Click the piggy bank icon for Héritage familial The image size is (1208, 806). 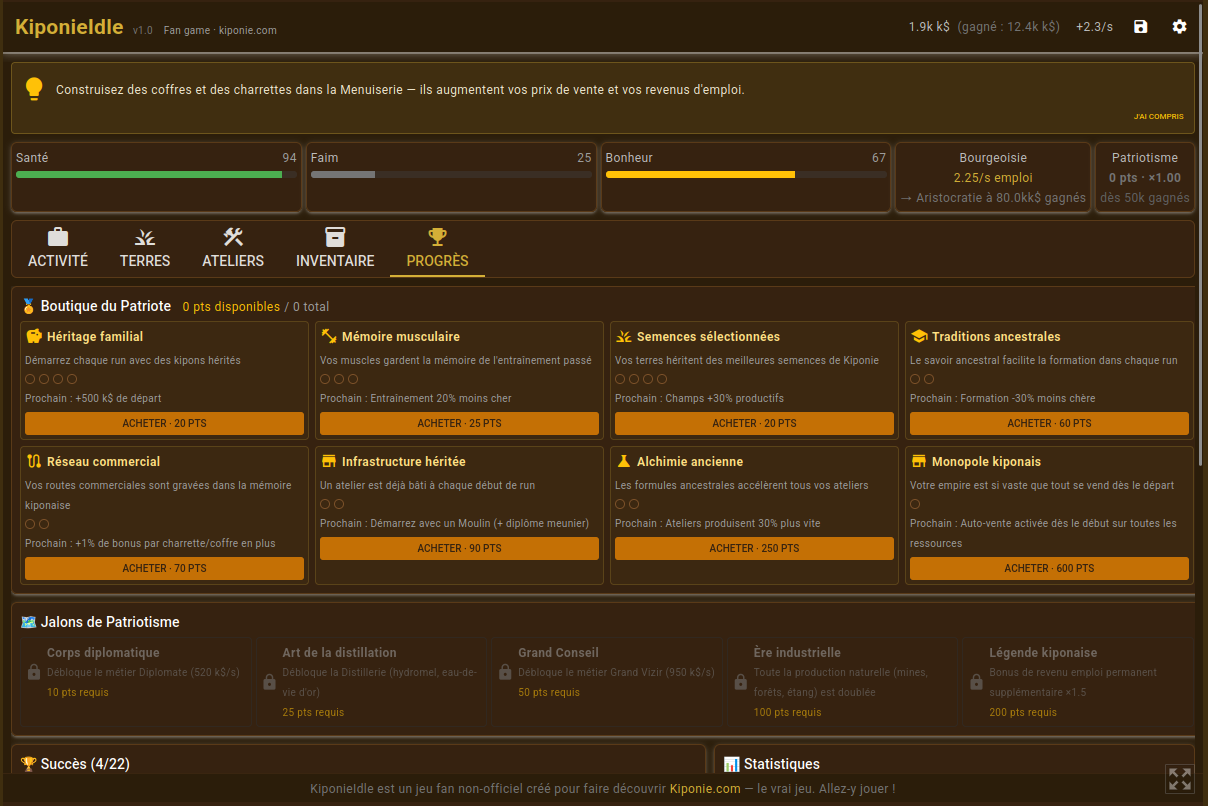pos(34,336)
